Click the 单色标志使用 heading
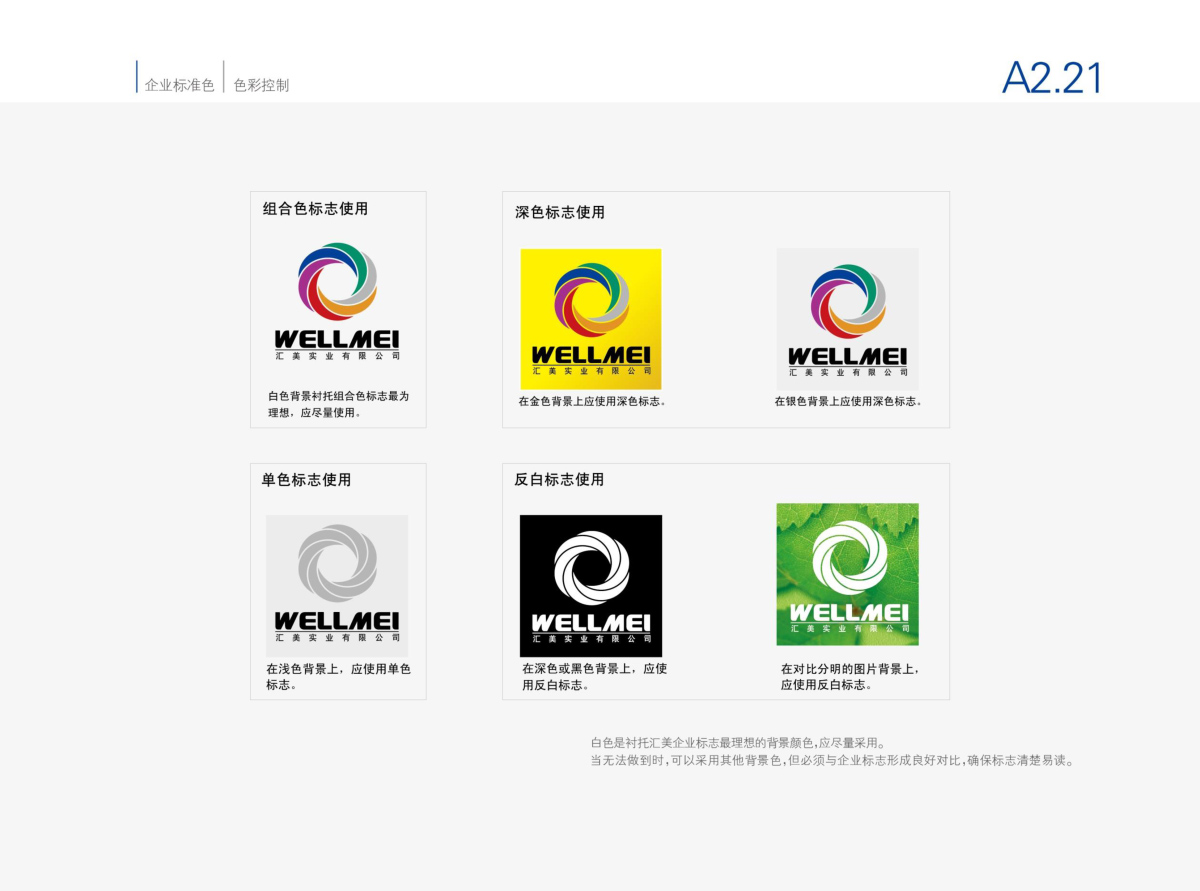 click(x=306, y=480)
